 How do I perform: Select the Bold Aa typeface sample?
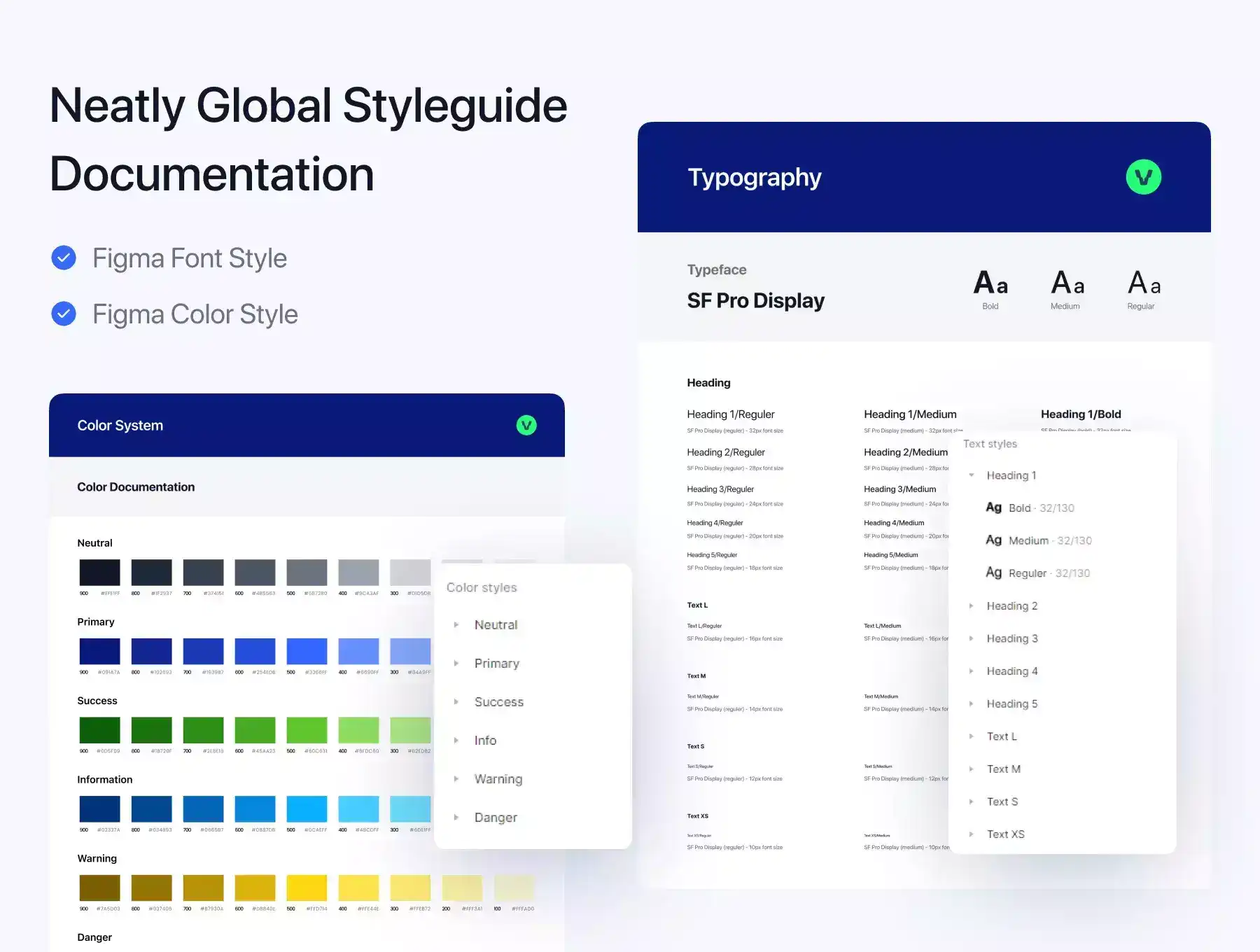[x=990, y=283]
